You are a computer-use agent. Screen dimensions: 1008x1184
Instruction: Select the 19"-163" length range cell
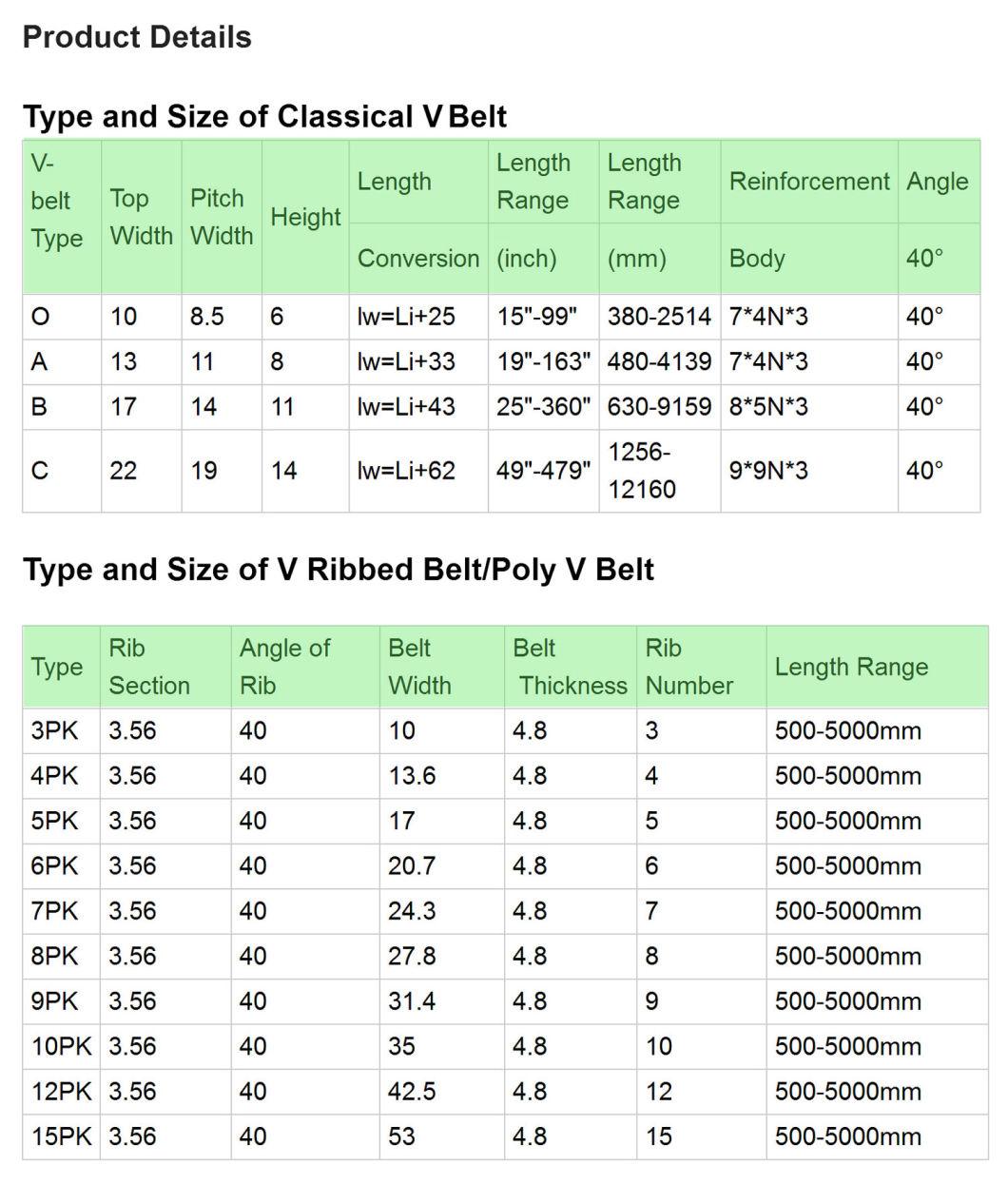click(x=544, y=361)
